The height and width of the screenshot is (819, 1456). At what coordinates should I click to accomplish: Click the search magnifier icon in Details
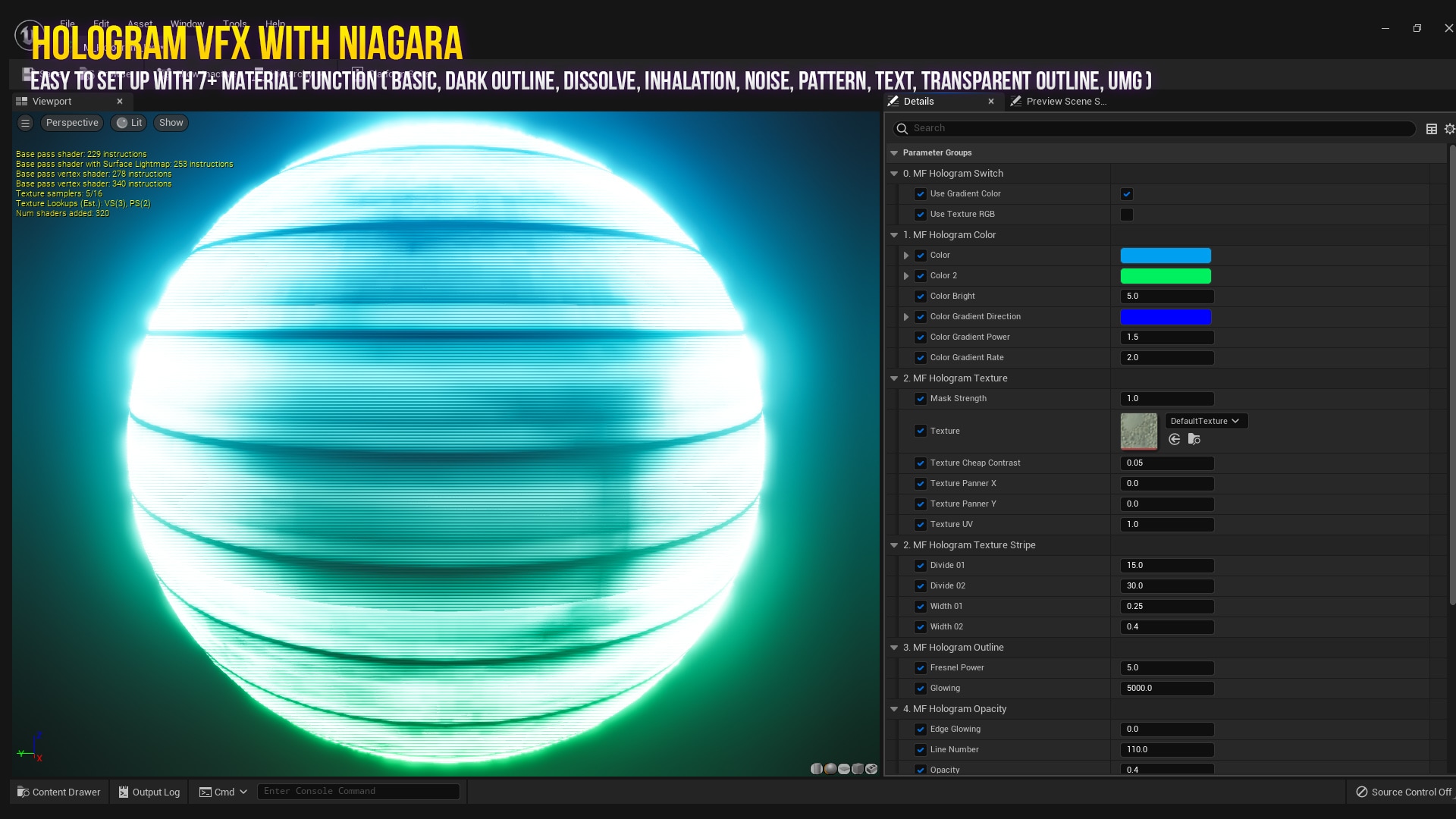coord(902,129)
